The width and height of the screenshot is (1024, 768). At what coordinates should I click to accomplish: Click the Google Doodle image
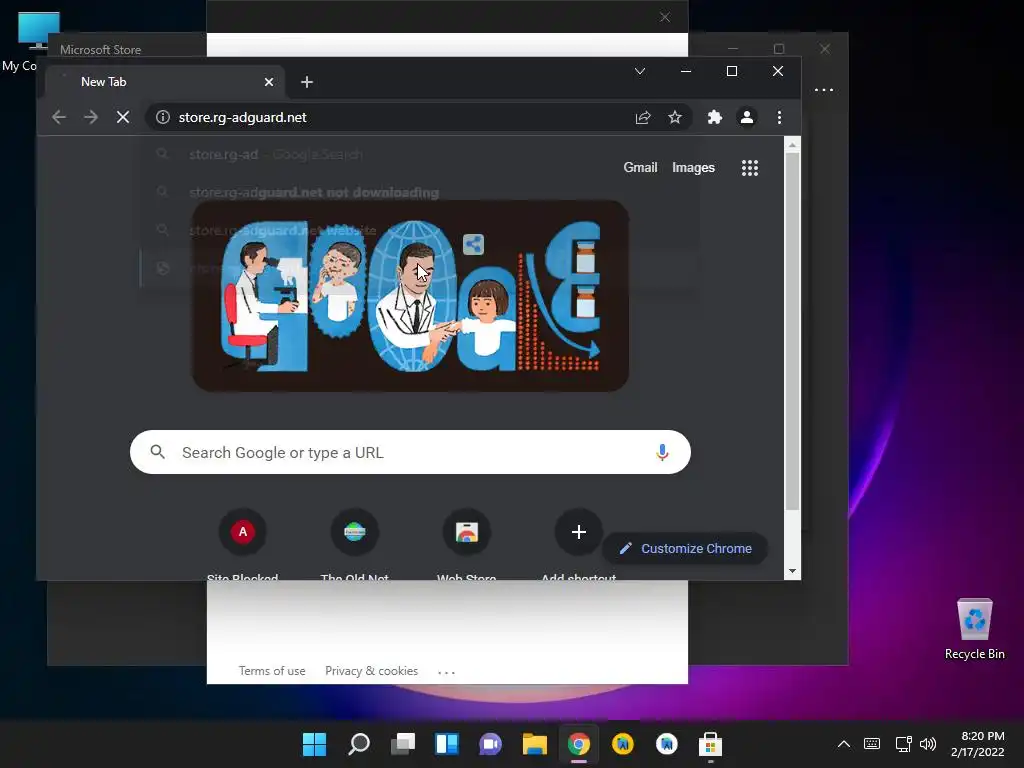point(410,296)
